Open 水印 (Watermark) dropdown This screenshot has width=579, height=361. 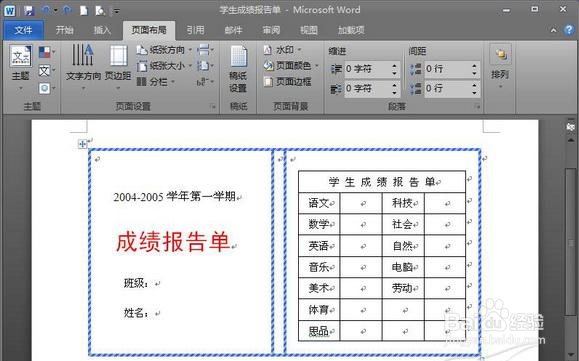282,49
